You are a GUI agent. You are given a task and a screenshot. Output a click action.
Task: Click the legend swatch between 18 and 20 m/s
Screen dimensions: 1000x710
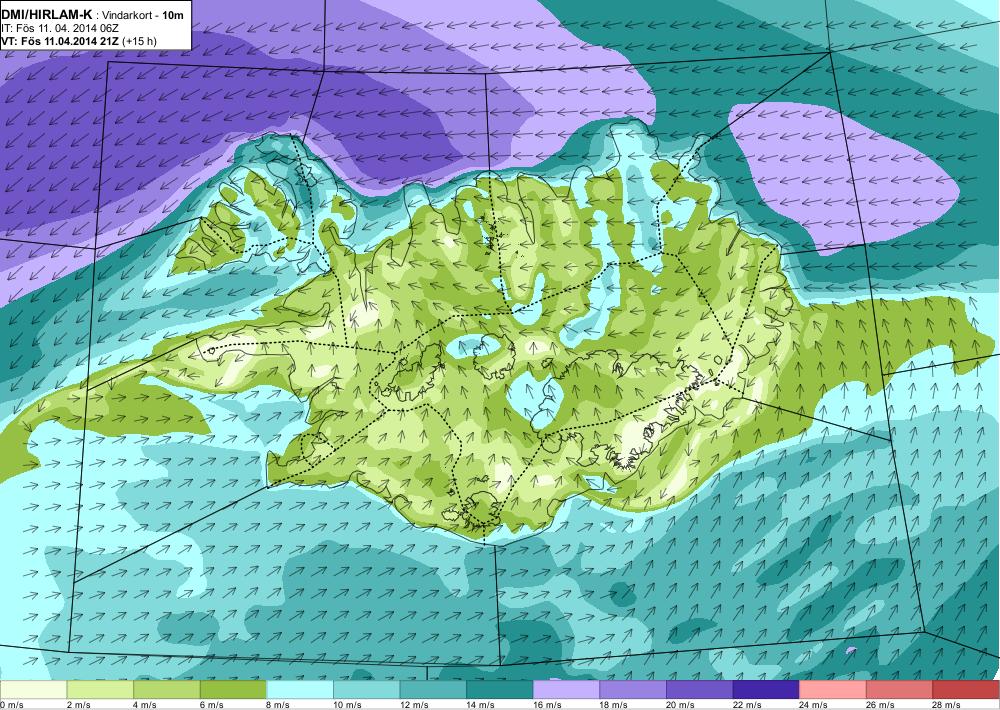pos(633,690)
